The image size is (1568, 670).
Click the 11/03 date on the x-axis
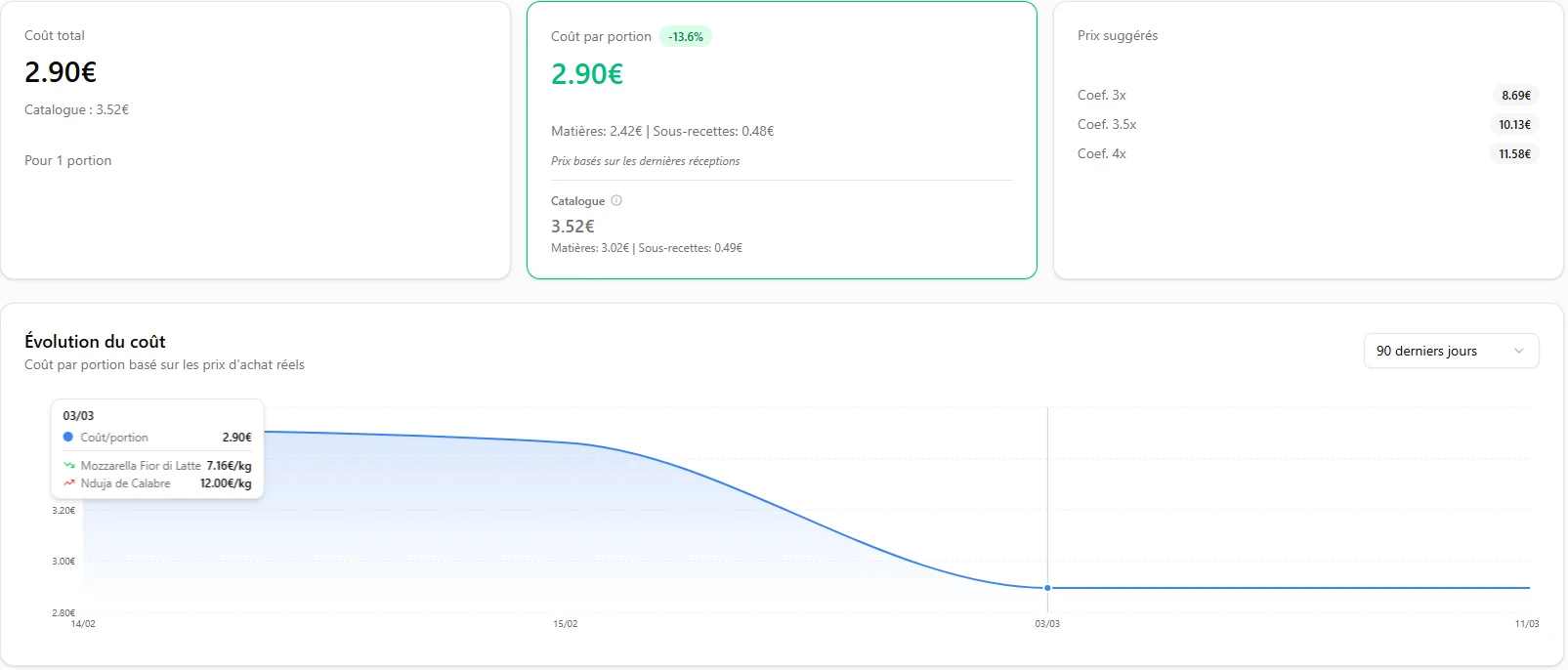point(1526,624)
